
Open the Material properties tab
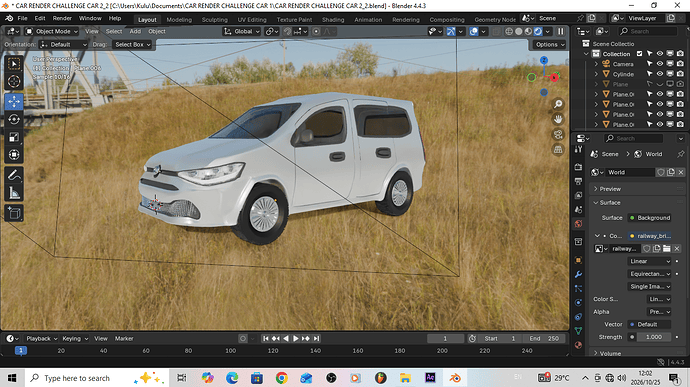(579, 345)
